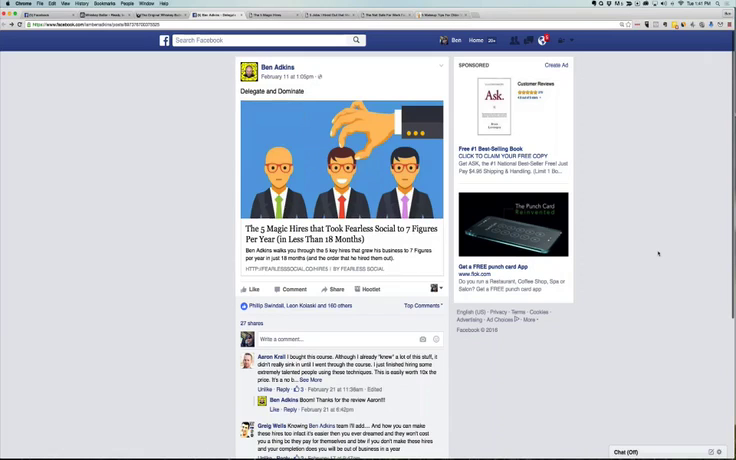Open the post-as identity dropdown
This screenshot has width=736, height=460.
click(437, 288)
